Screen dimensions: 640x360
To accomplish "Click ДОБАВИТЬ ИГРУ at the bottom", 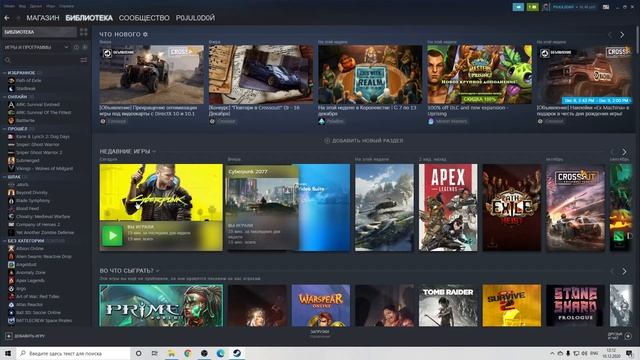I will click(x=25, y=336).
